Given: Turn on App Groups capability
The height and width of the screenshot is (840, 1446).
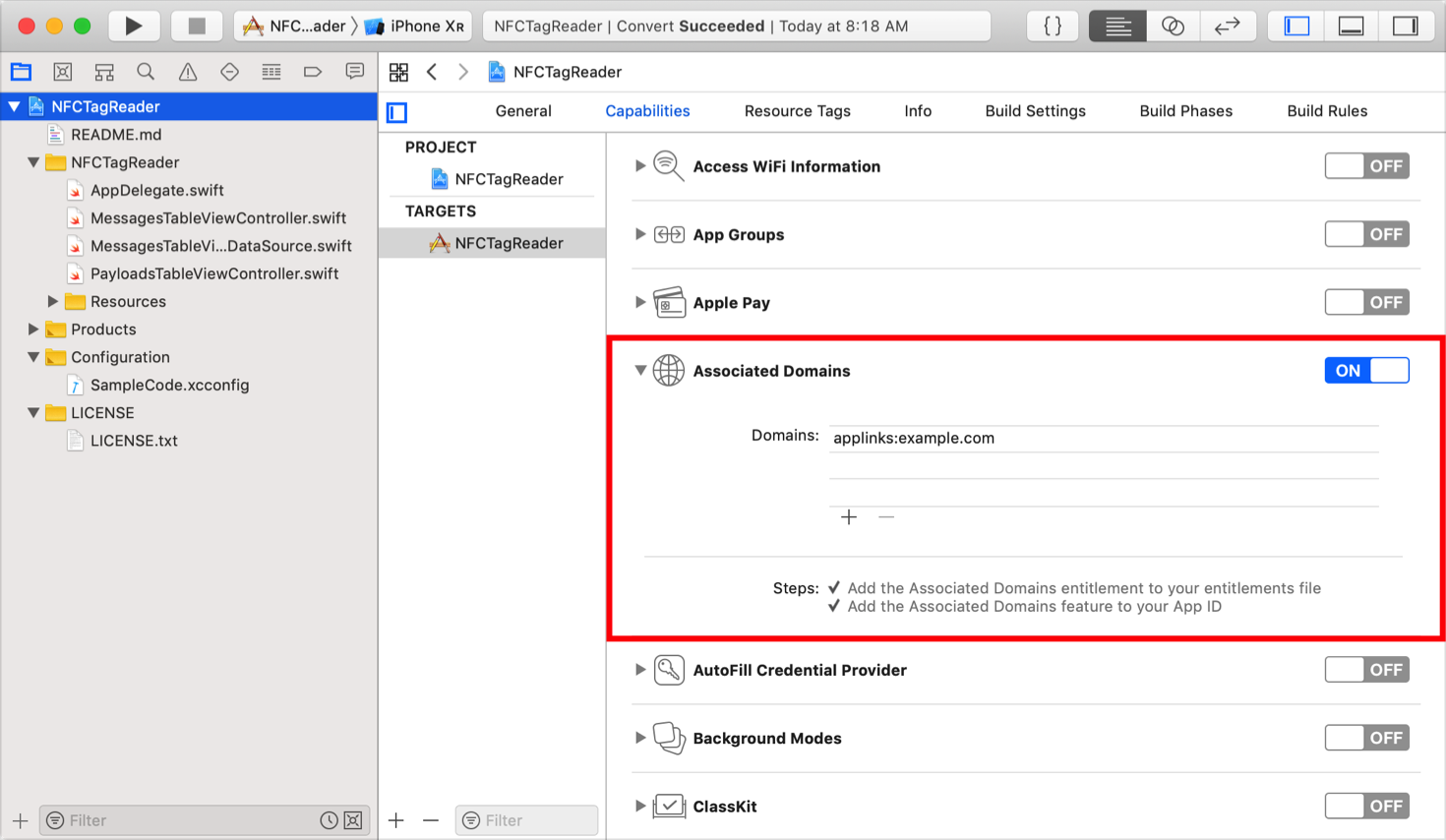Looking at the screenshot, I should pos(1366,234).
